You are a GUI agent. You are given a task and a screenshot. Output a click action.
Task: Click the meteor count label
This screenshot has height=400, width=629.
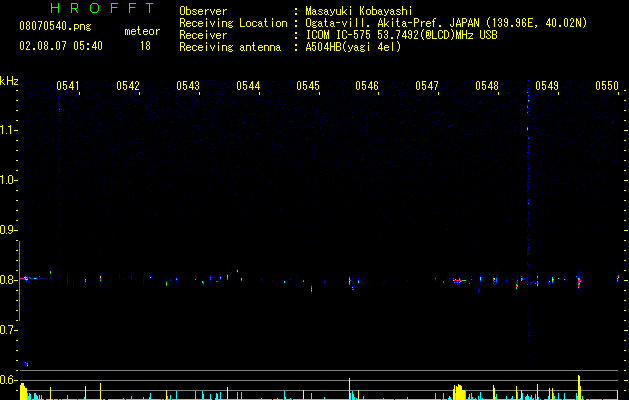click(x=142, y=31)
